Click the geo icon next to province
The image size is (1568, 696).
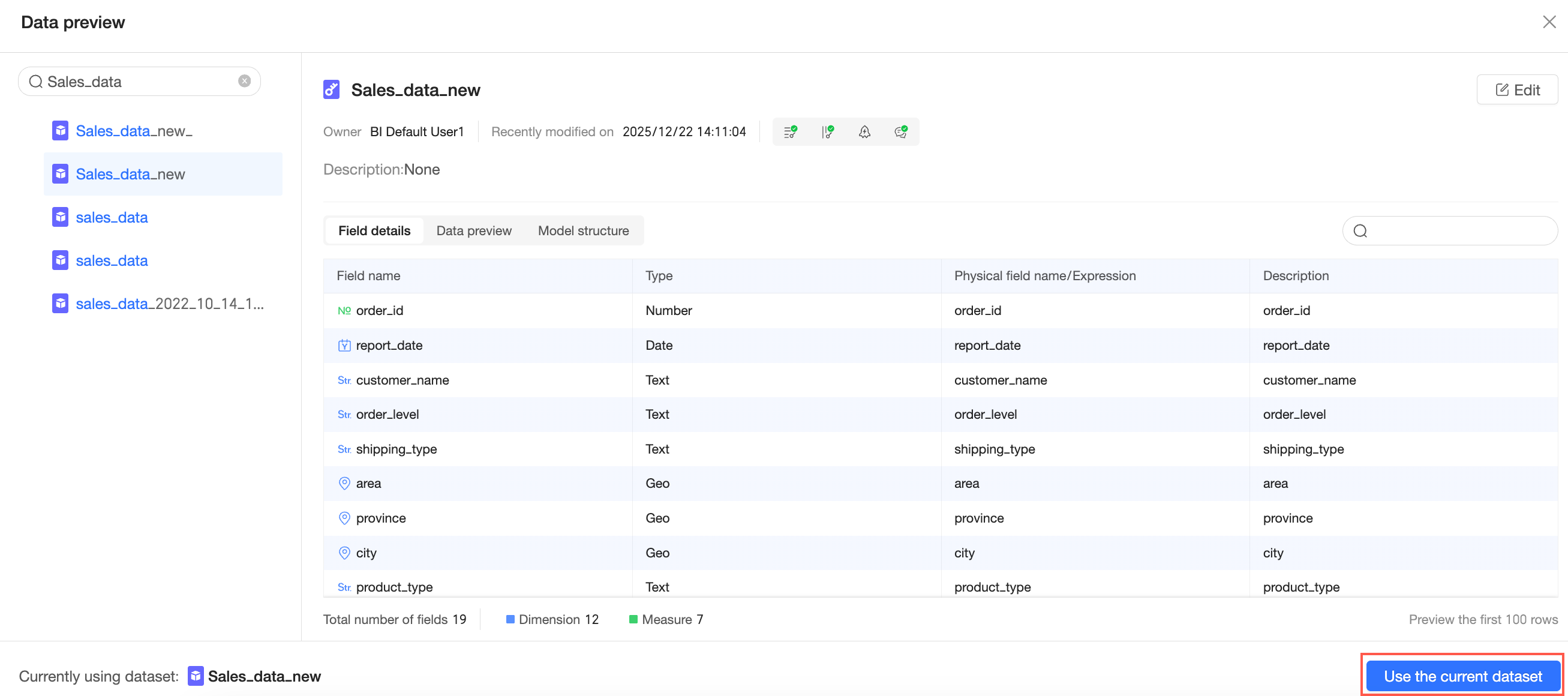[x=344, y=518]
